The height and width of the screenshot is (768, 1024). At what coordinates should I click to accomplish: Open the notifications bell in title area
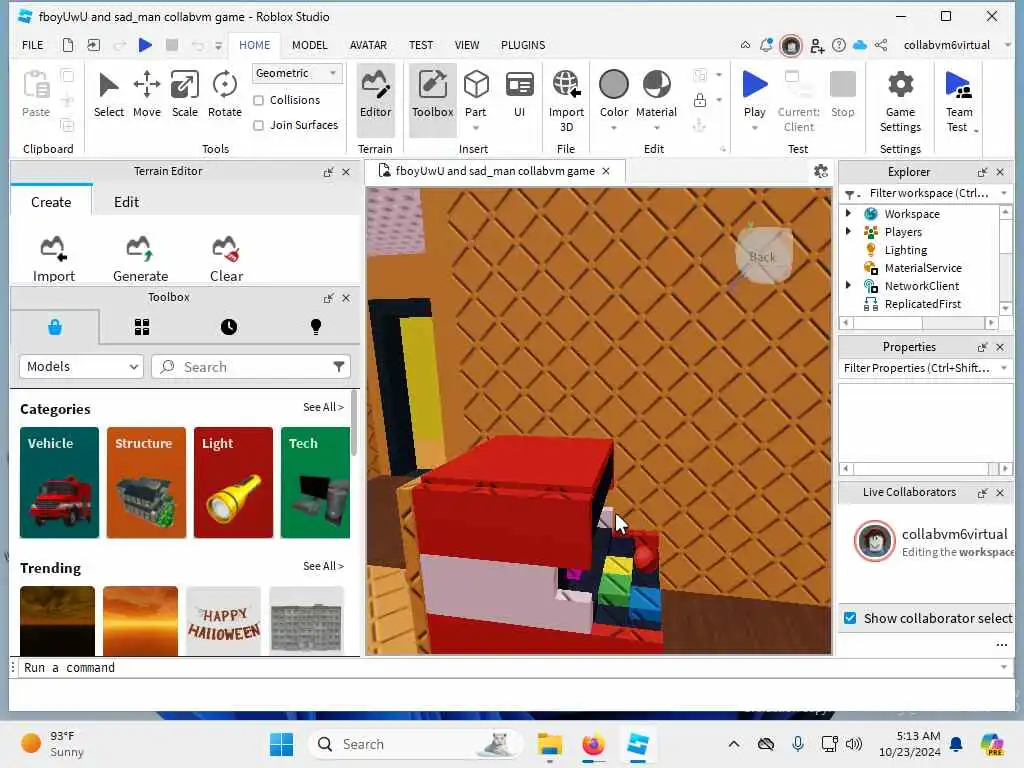(766, 45)
